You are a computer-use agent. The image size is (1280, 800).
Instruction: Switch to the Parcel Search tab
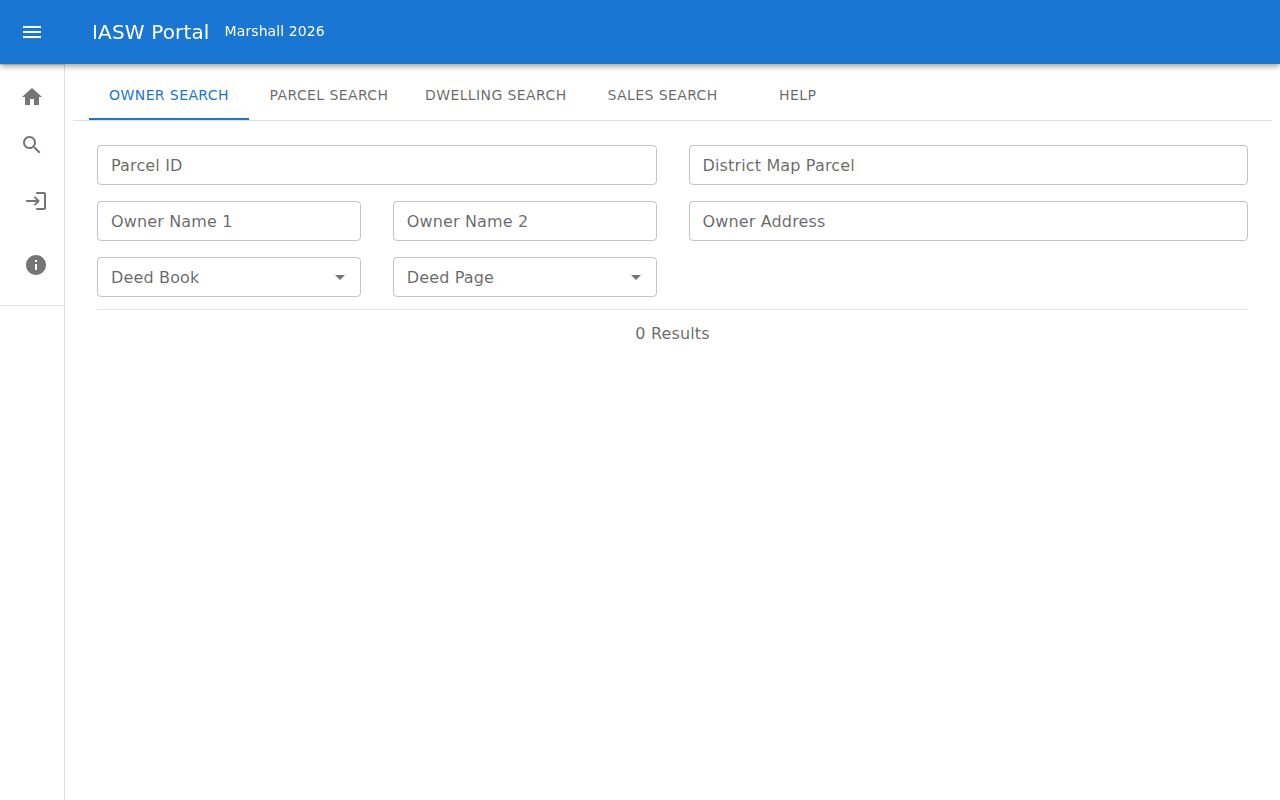point(329,95)
